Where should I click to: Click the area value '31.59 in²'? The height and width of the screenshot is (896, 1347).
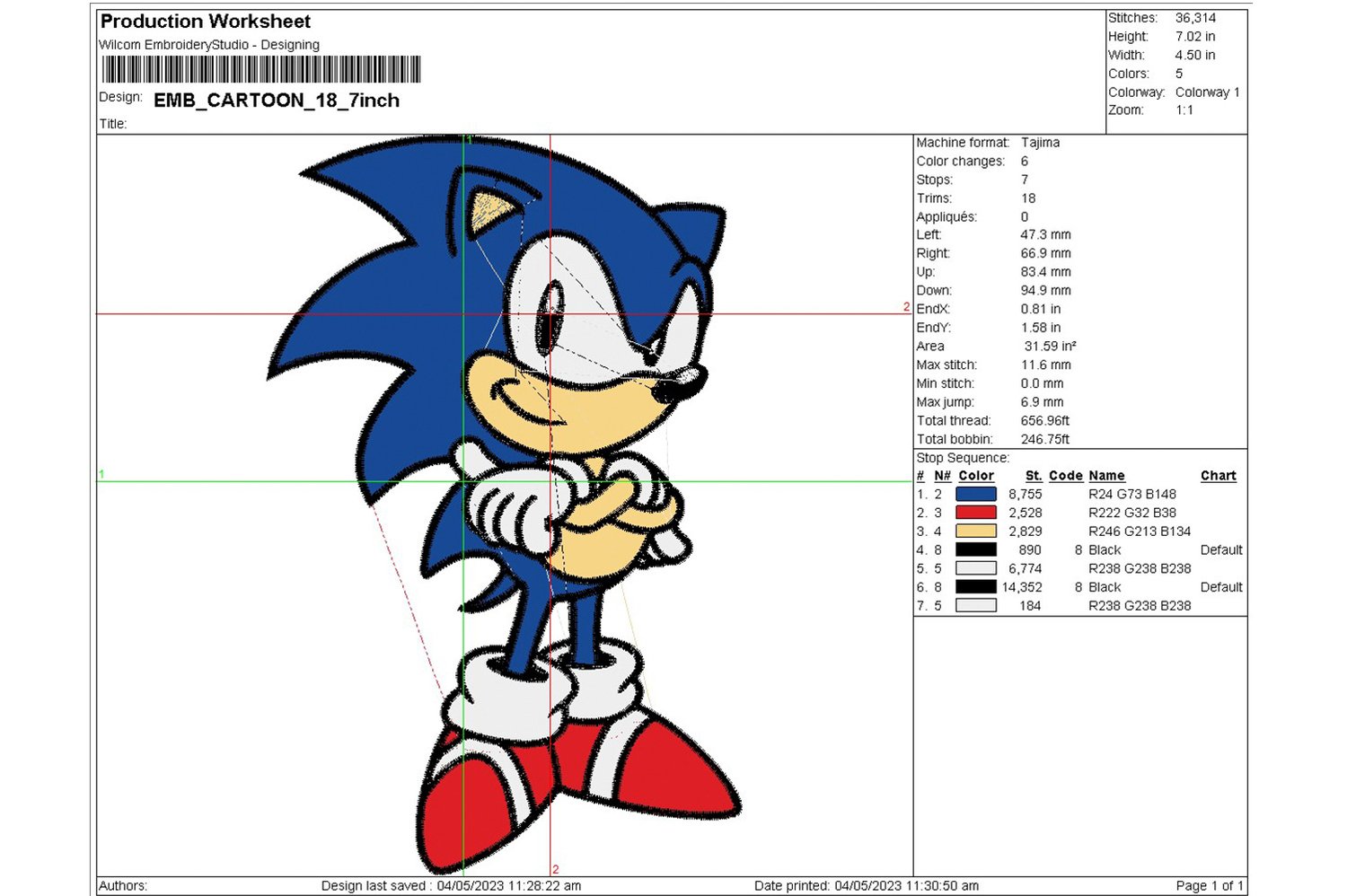tap(1050, 347)
